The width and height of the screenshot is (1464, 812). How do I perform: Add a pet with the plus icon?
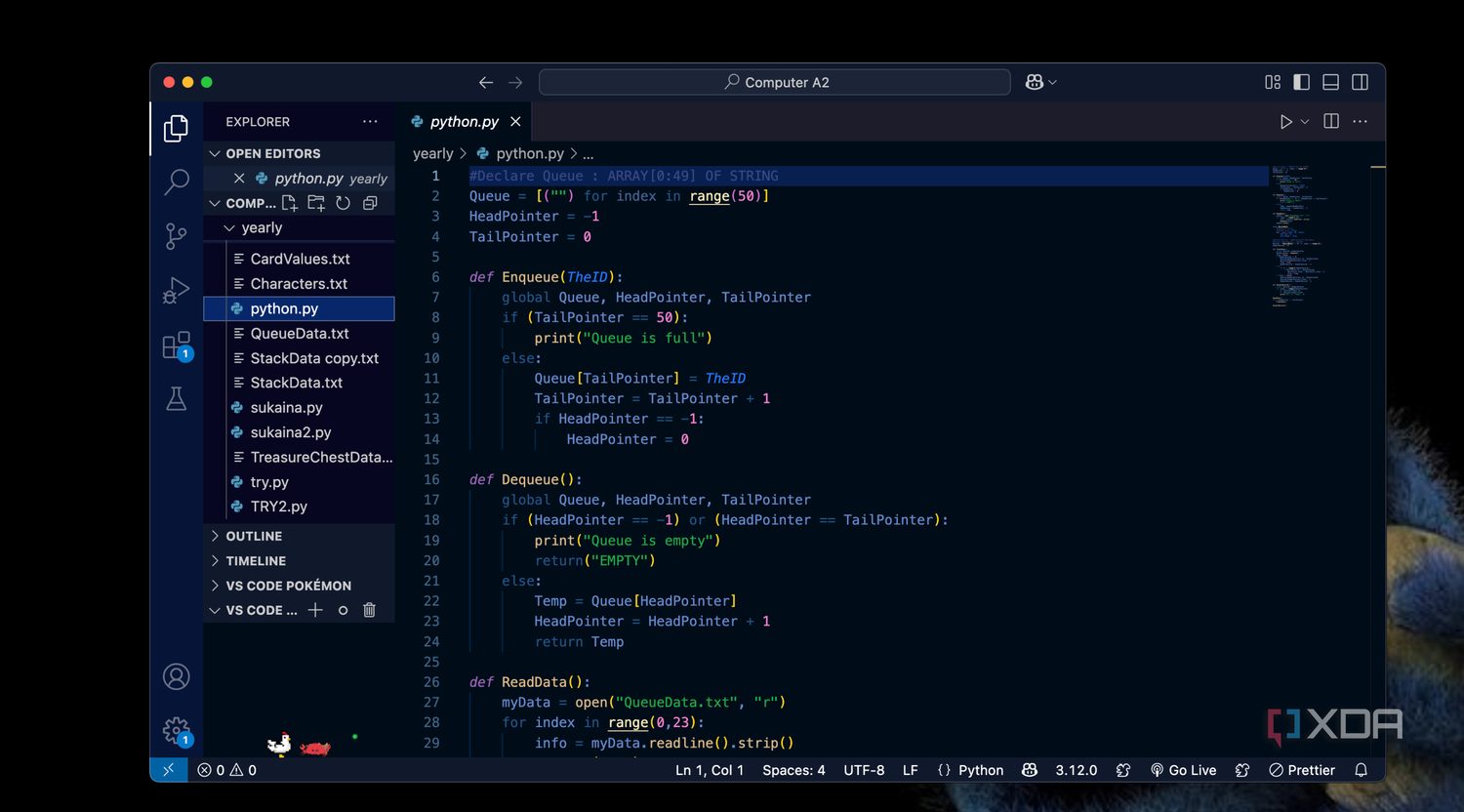(315, 610)
